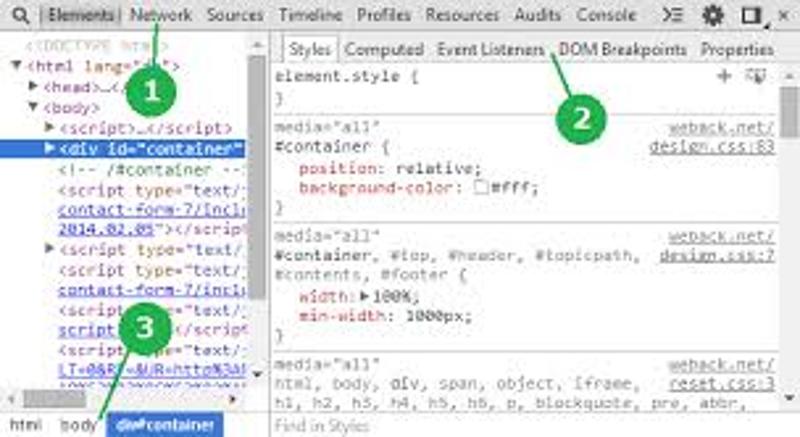Select div#container in the breadcrumb bar
The image size is (800, 437).
coord(165,425)
